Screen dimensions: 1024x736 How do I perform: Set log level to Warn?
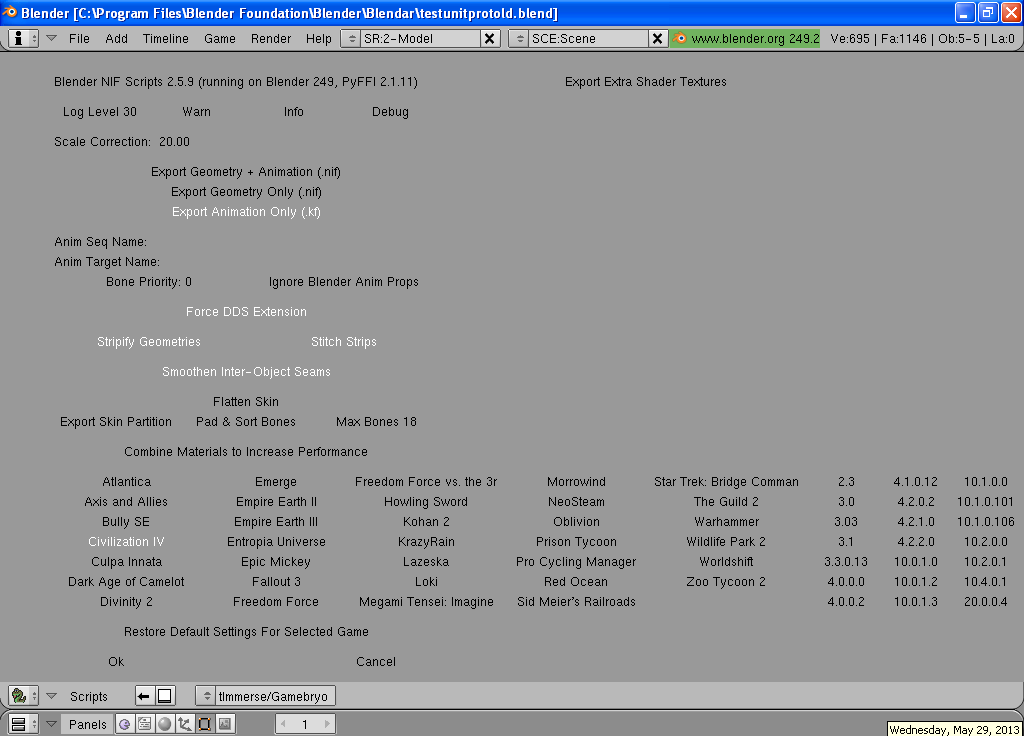[197, 112]
